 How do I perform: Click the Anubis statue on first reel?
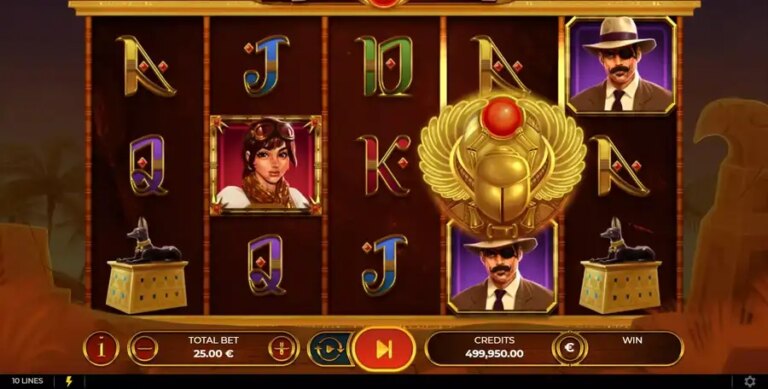pyautogui.click(x=147, y=265)
